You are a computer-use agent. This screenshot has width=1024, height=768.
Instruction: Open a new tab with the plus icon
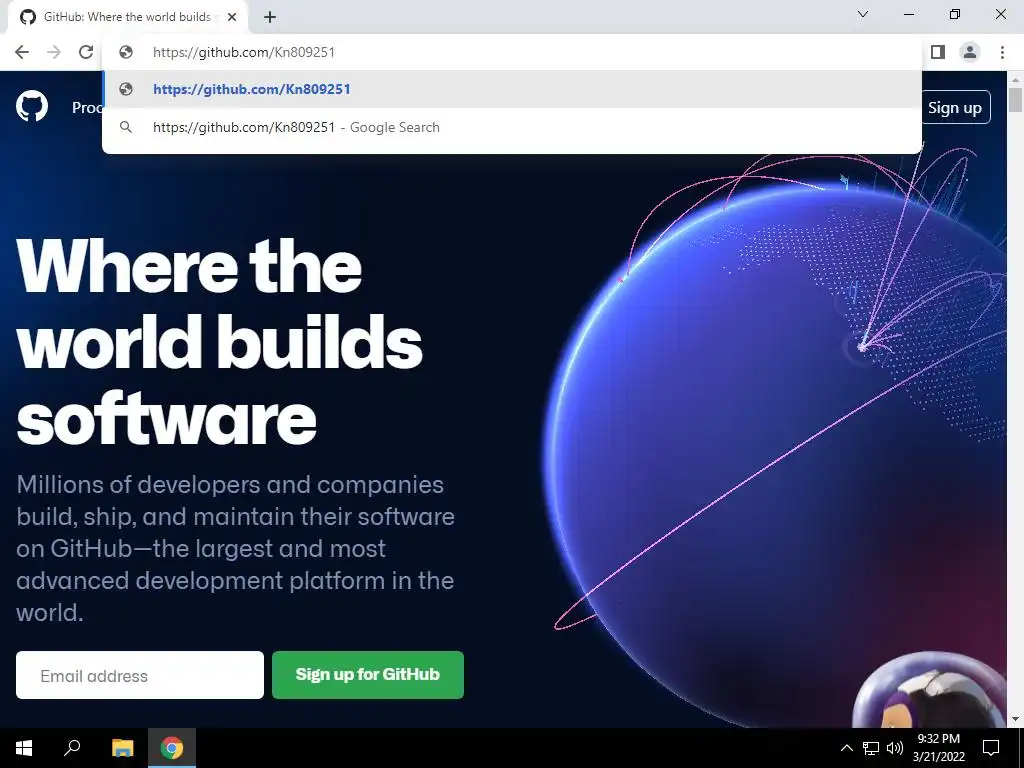(x=270, y=17)
